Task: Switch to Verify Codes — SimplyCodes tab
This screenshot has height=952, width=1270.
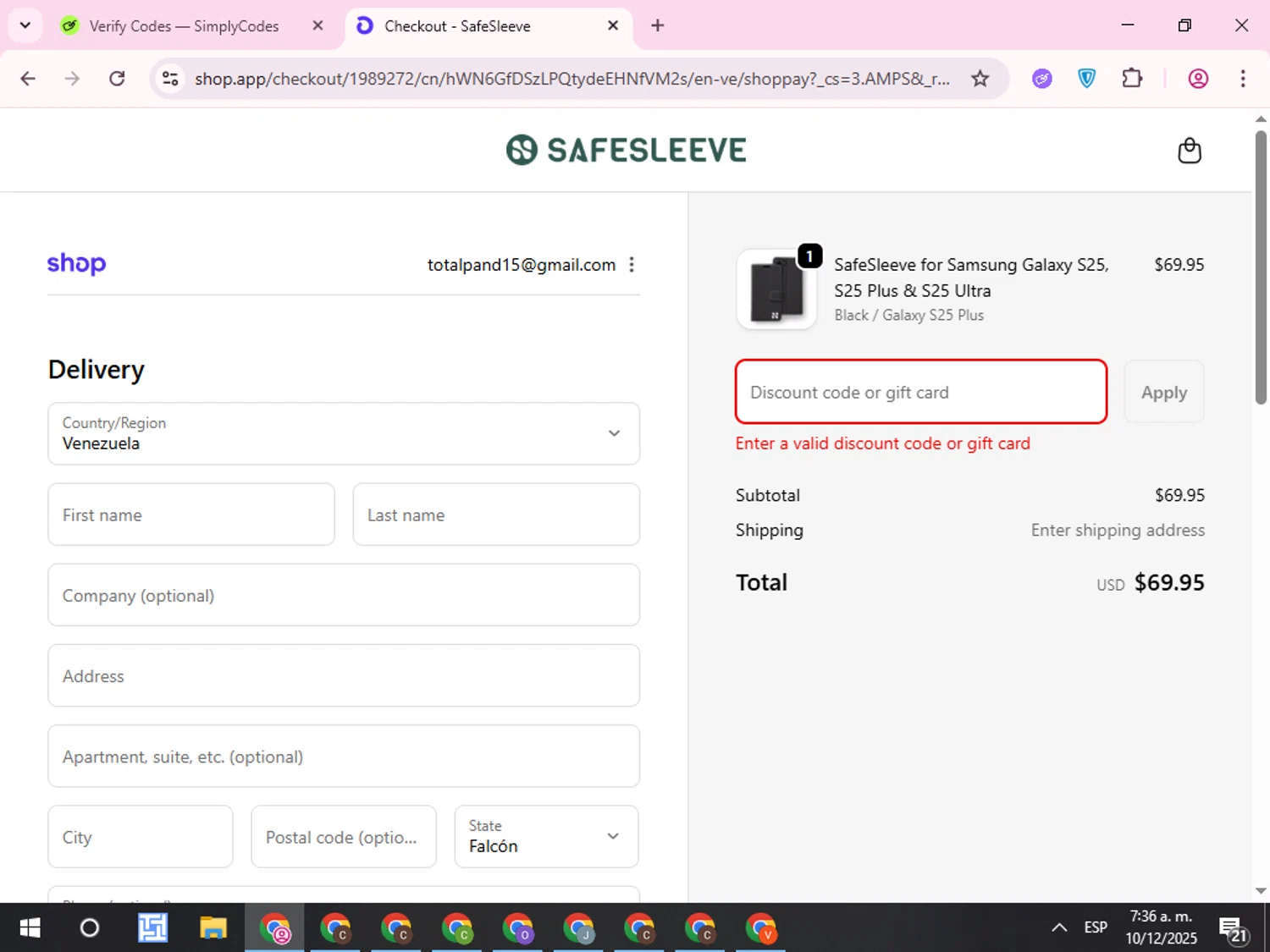Action: point(184,26)
